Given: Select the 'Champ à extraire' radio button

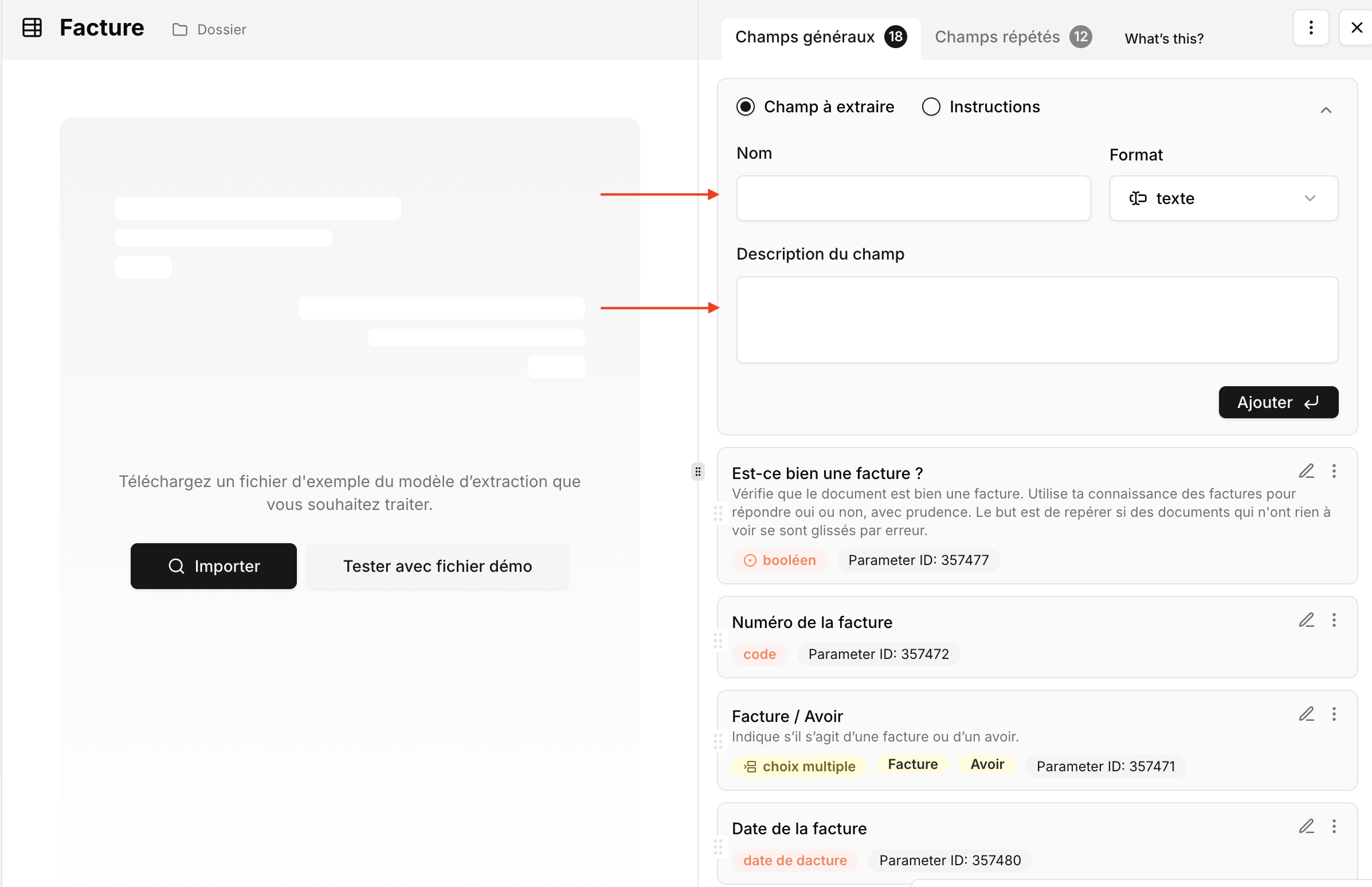Looking at the screenshot, I should point(746,107).
